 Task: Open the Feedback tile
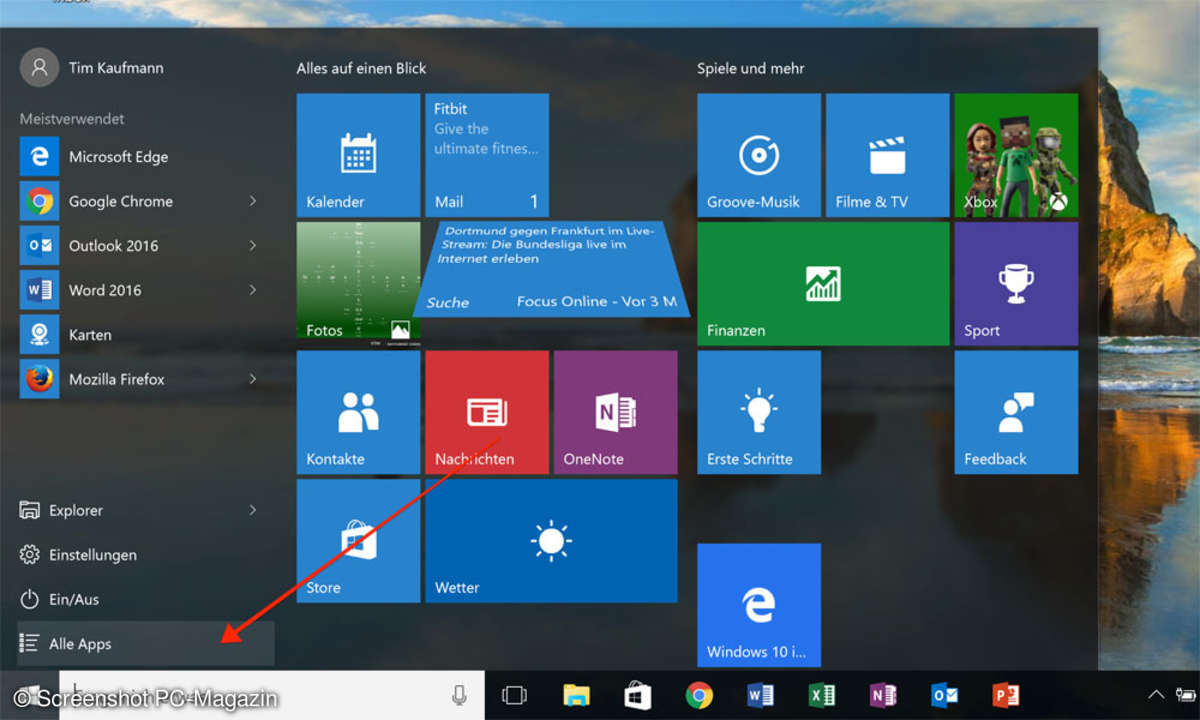[x=1016, y=412]
